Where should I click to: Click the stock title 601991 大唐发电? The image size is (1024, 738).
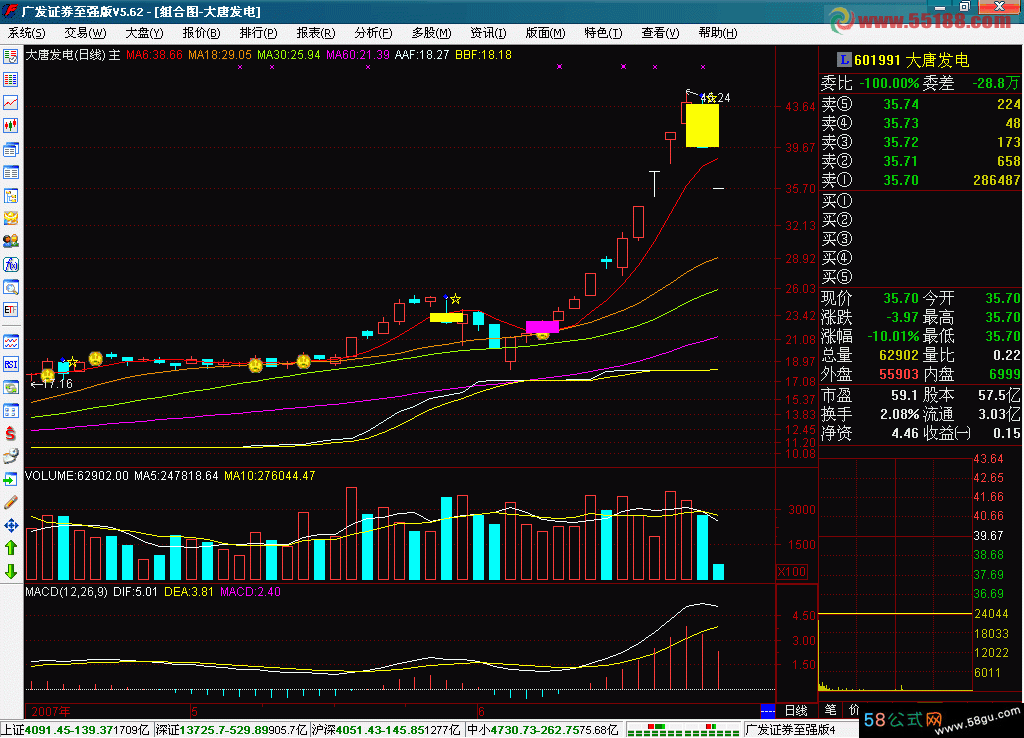[x=912, y=60]
